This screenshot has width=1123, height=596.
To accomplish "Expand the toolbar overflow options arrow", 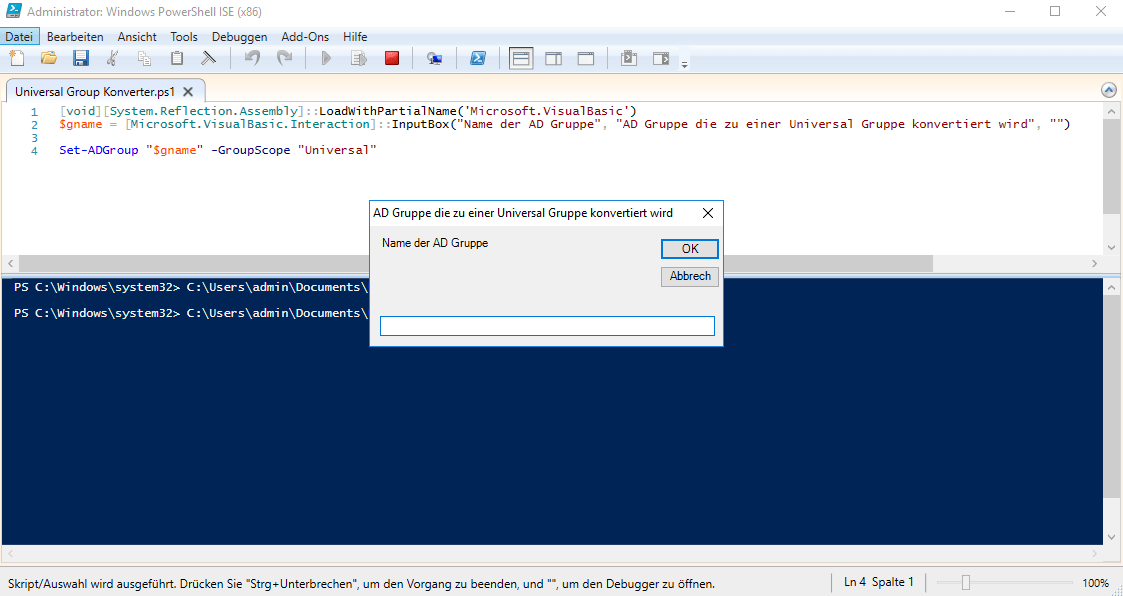I will point(685,65).
